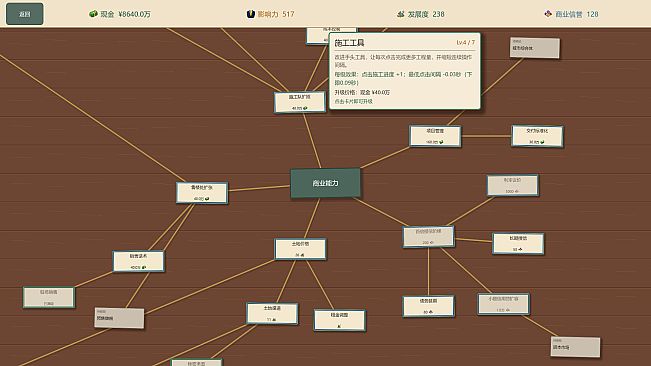Click the 影响力 influence icon
Screen dimensions: 651x366
point(250,14)
